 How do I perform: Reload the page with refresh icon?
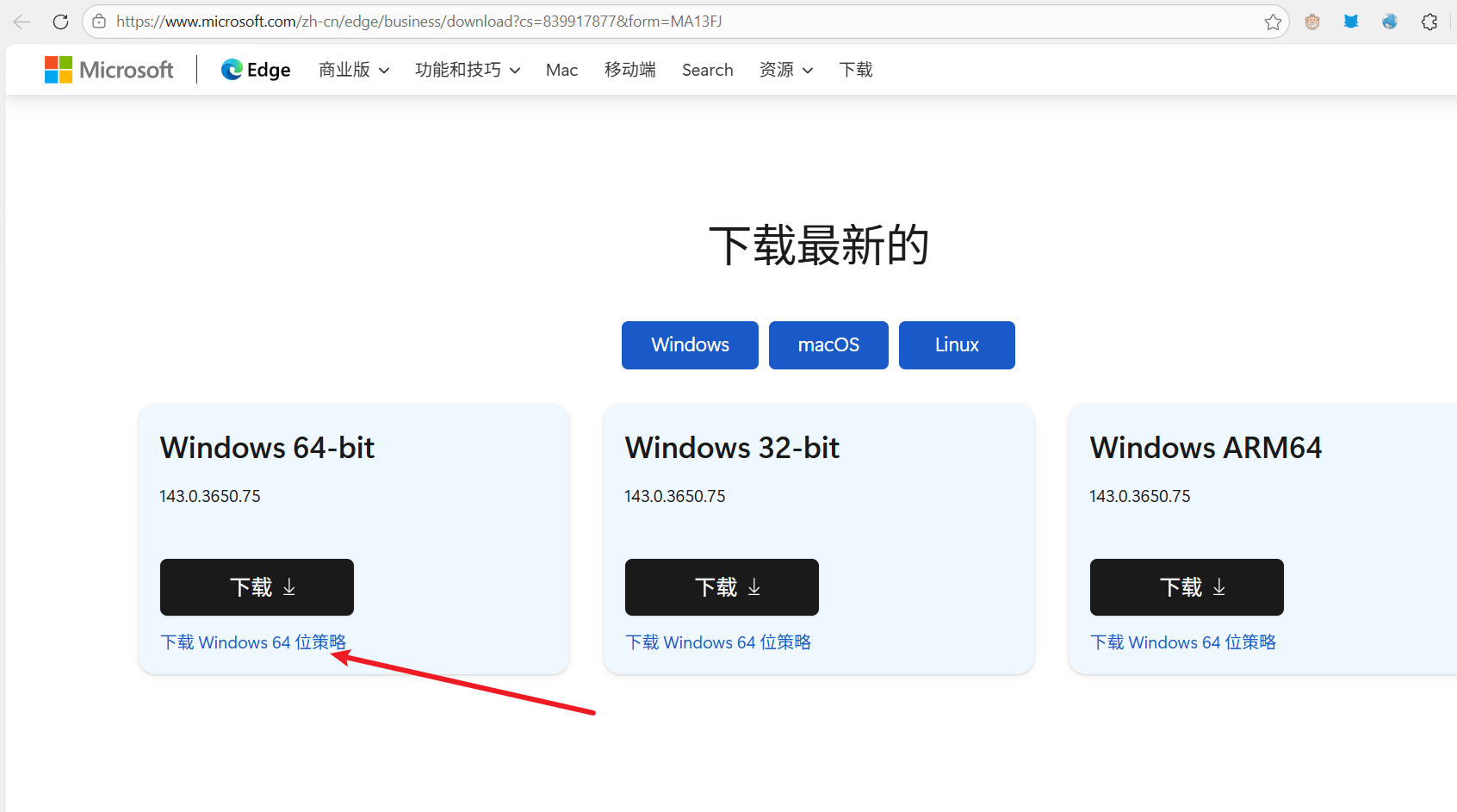pos(60,22)
